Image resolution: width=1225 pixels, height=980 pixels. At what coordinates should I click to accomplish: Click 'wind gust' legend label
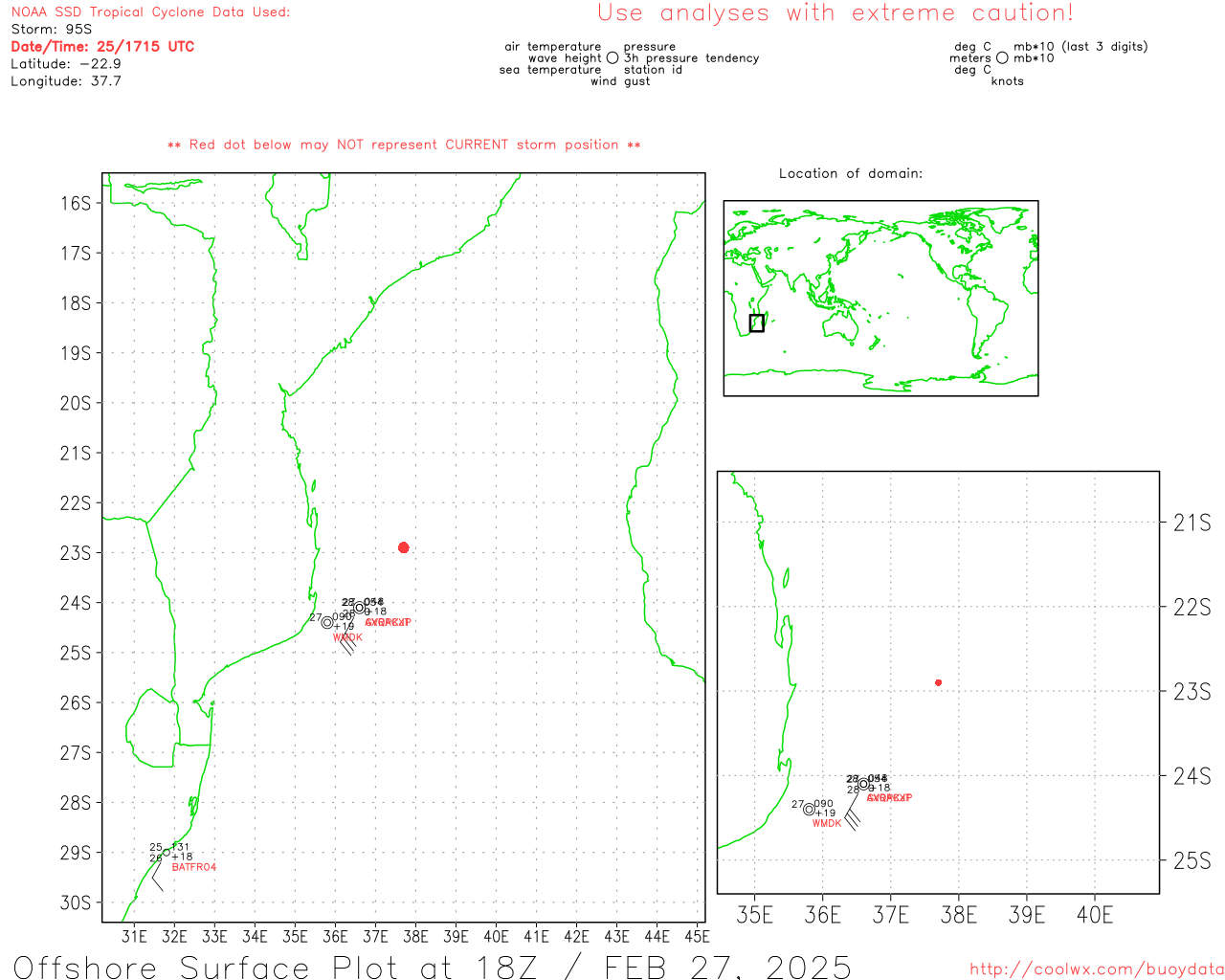coord(620,81)
